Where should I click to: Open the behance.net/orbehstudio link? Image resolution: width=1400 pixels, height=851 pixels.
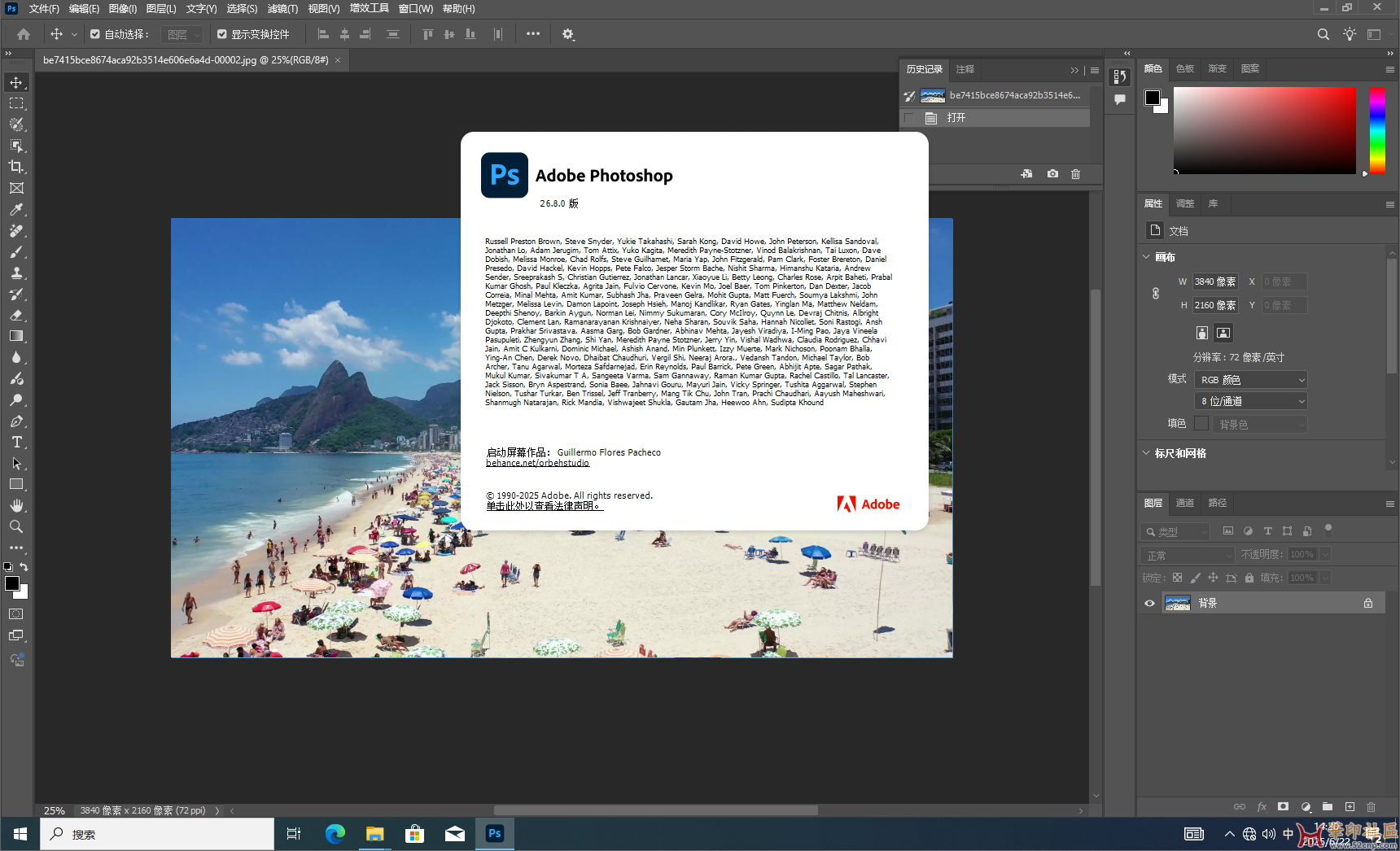[537, 463]
